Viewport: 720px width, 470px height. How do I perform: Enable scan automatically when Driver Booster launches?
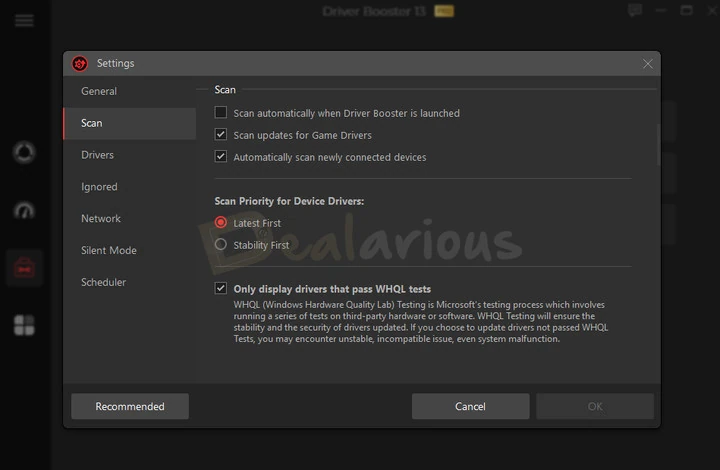[x=221, y=113]
